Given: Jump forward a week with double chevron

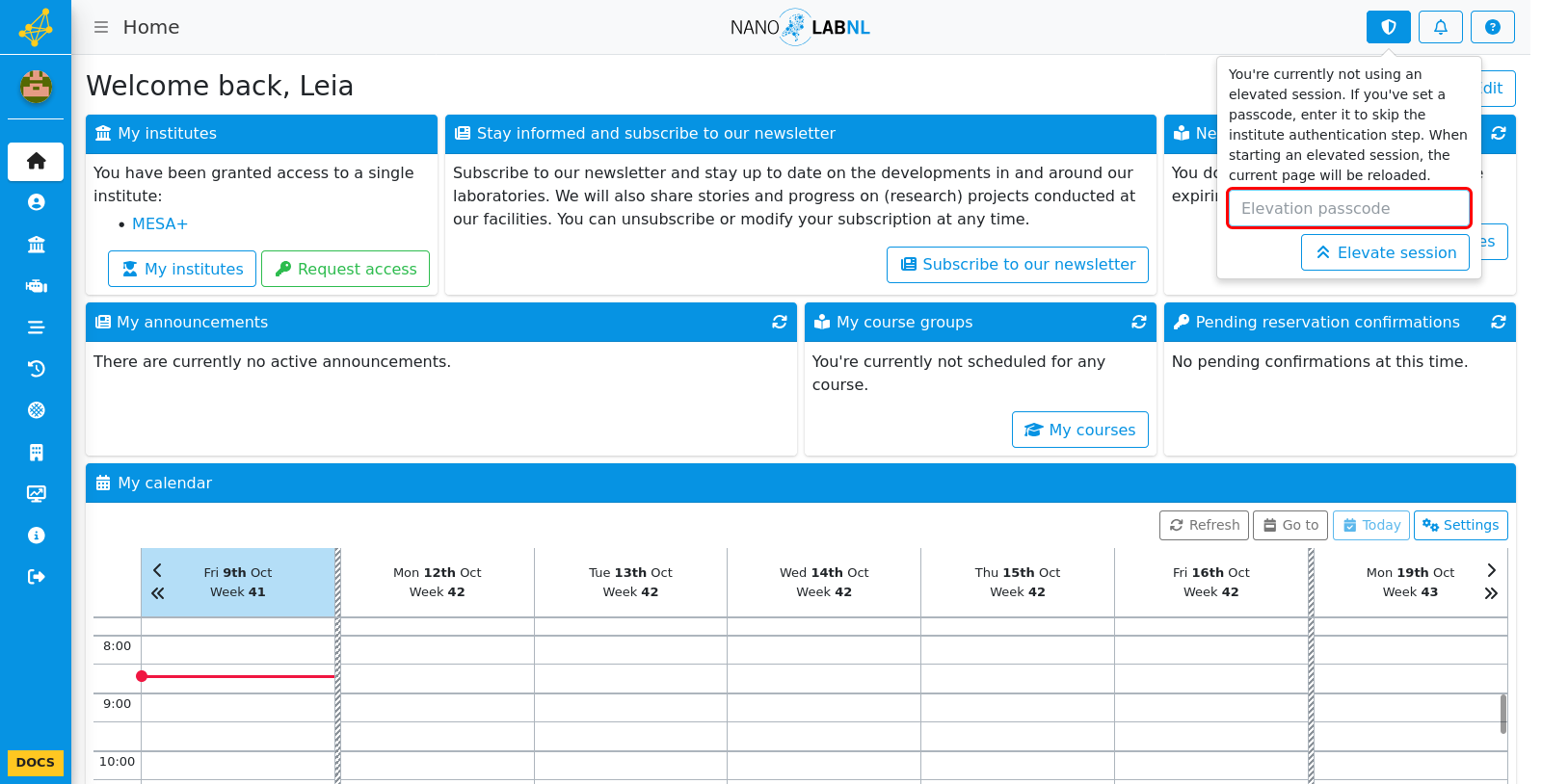Looking at the screenshot, I should [1491, 593].
